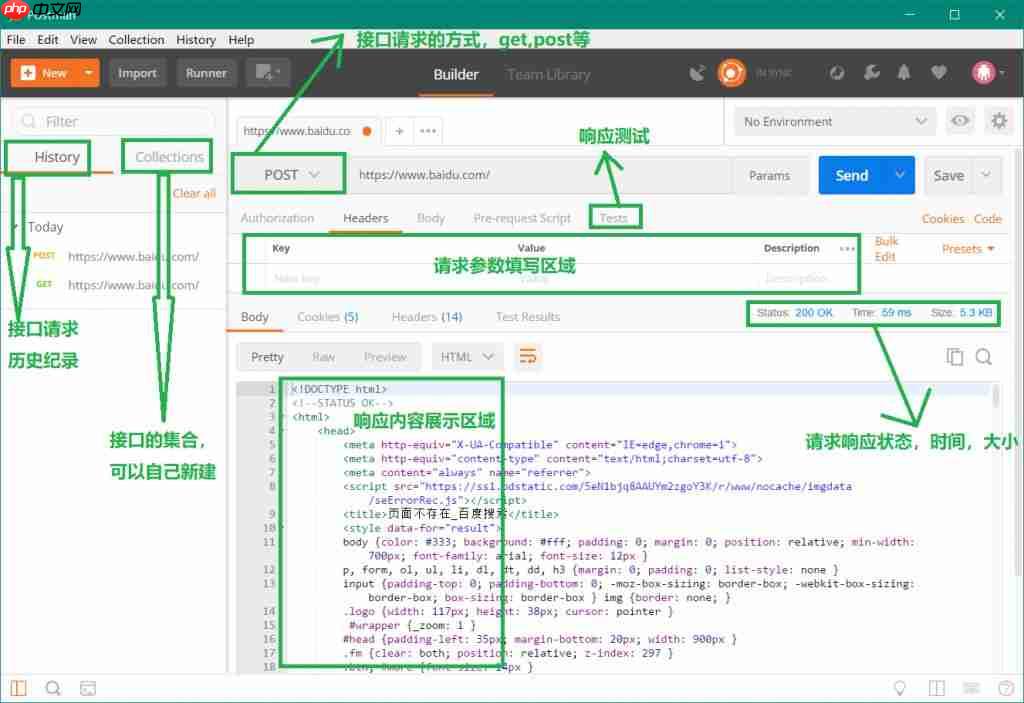Image resolution: width=1024 pixels, height=703 pixels.
Task: Open settings via the wrench icon
Action: pos(871,73)
